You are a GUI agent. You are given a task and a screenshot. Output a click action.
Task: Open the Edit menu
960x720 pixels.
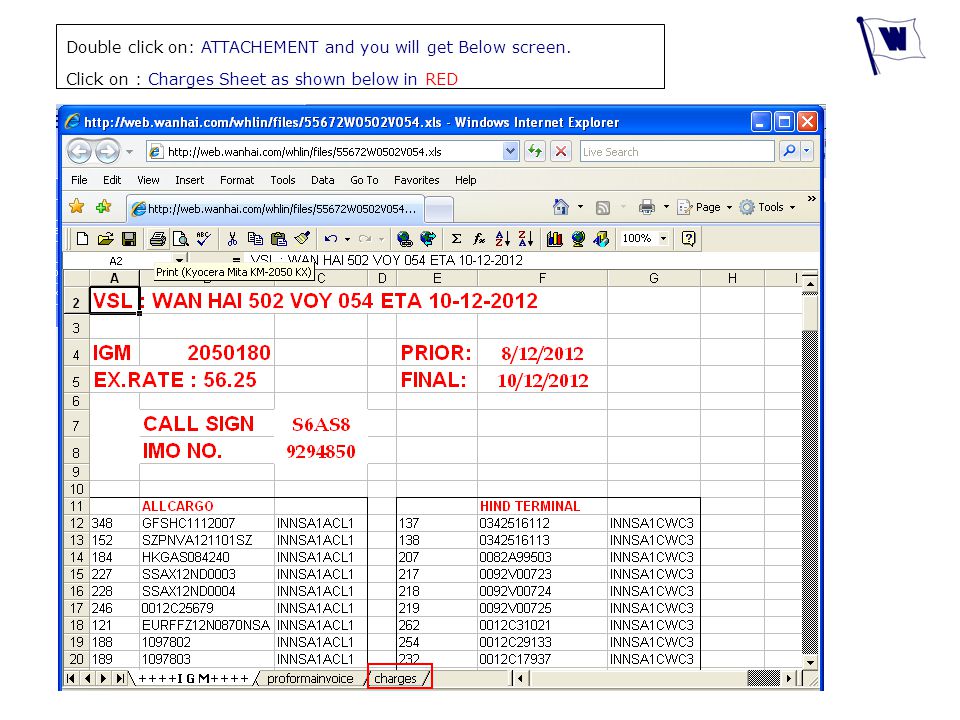[x=112, y=180]
